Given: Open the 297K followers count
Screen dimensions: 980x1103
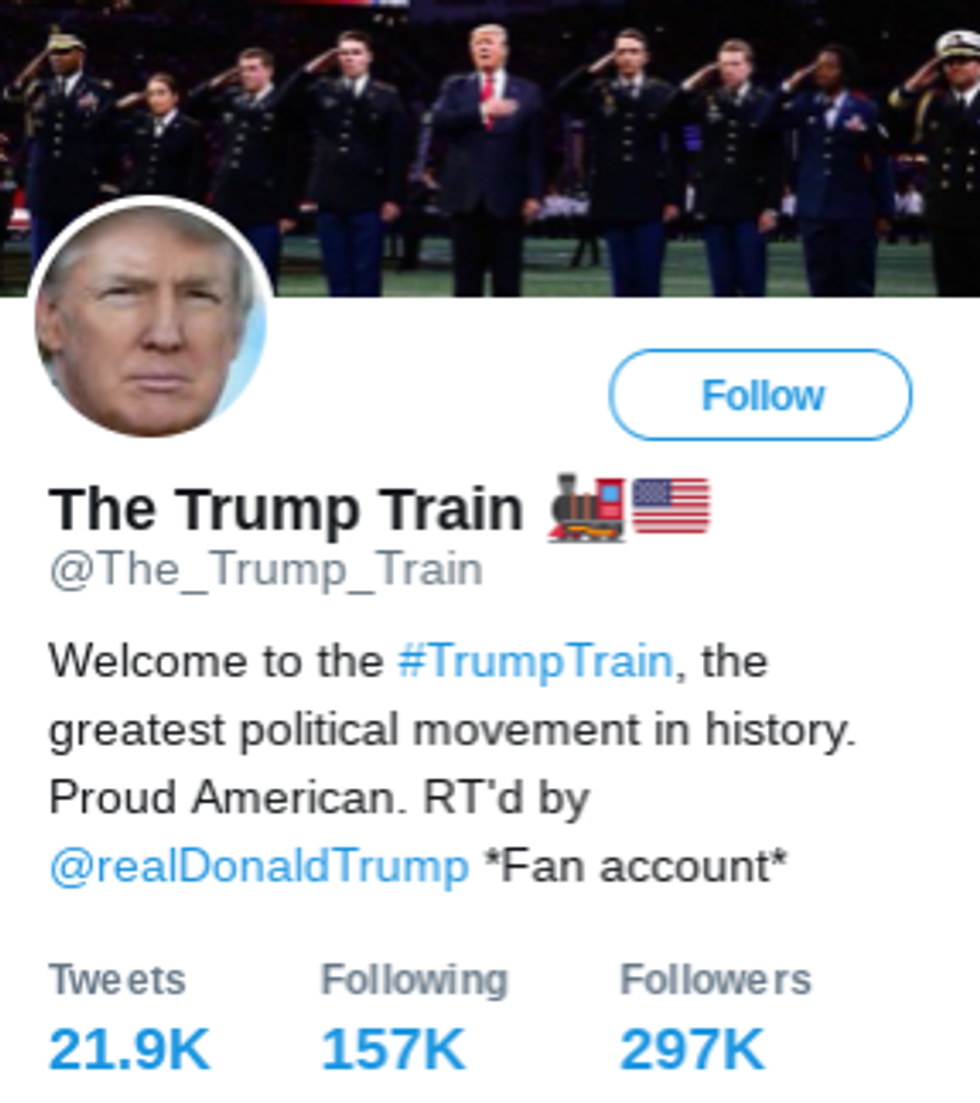Looking at the screenshot, I should [692, 1049].
